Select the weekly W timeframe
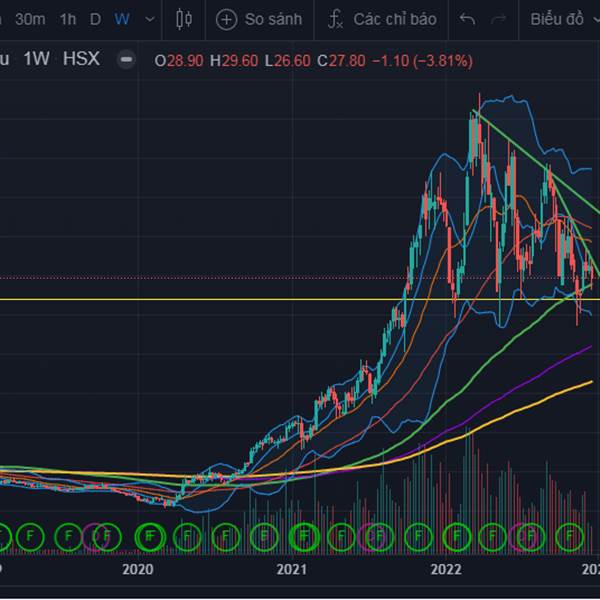This screenshot has height=600, width=600. 122,19
